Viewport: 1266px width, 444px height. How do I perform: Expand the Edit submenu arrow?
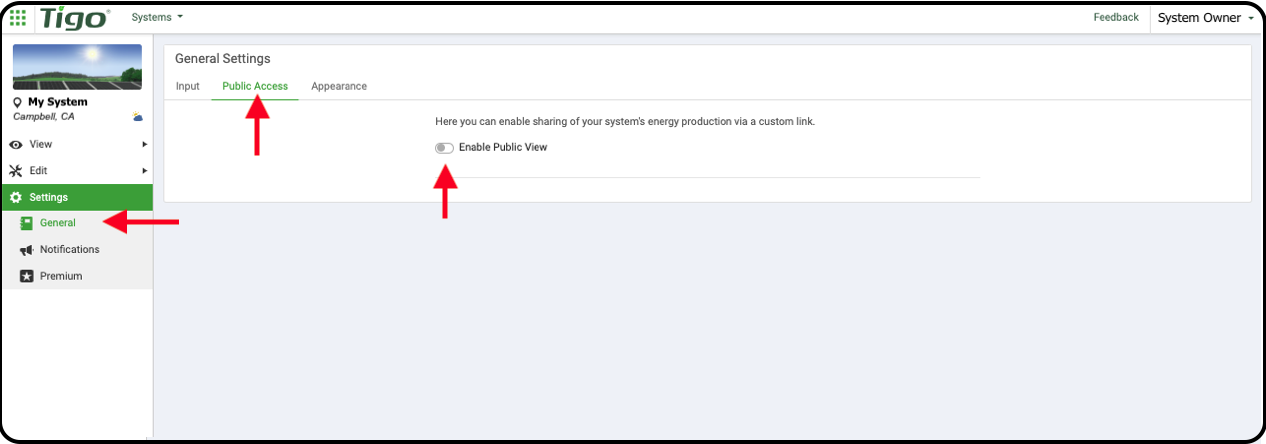[145, 171]
